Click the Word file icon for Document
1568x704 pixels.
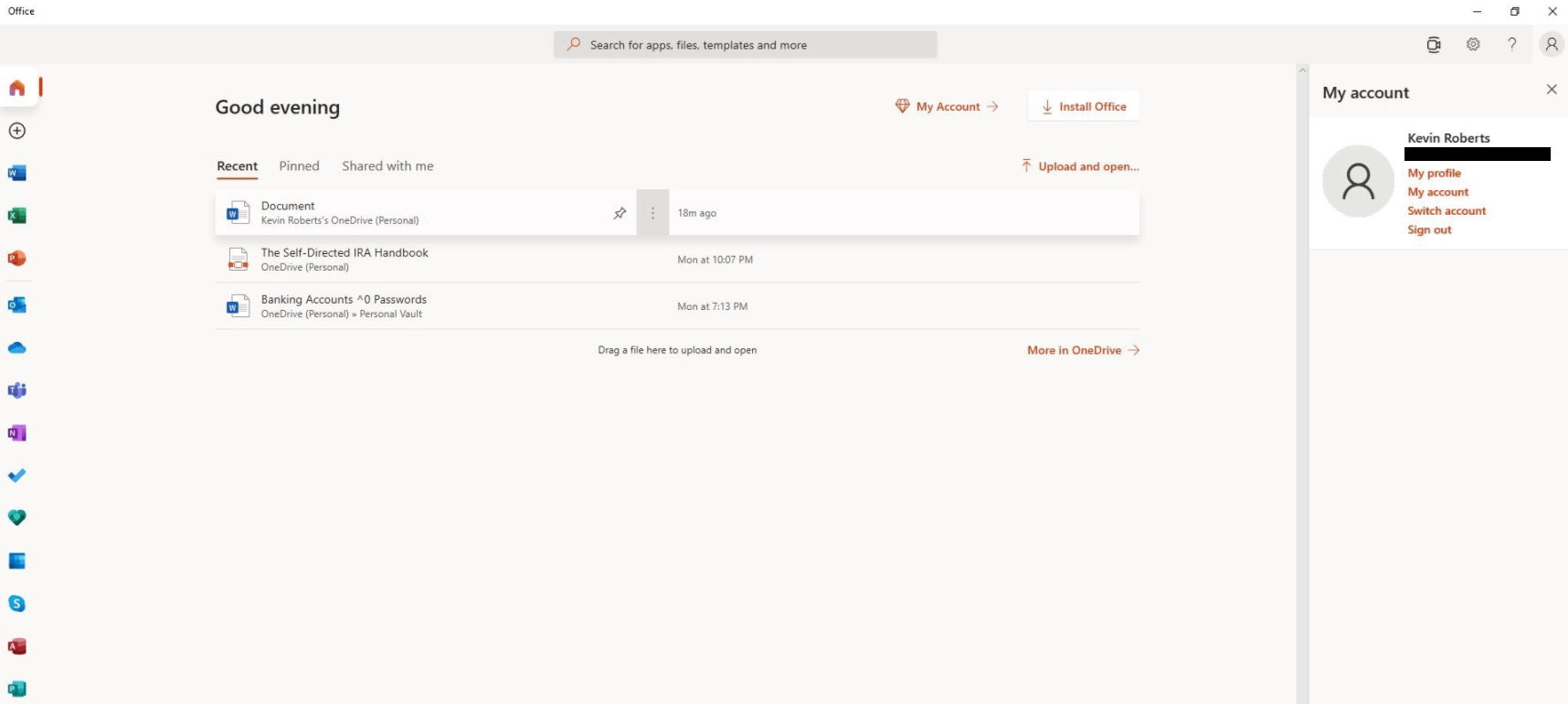(238, 212)
